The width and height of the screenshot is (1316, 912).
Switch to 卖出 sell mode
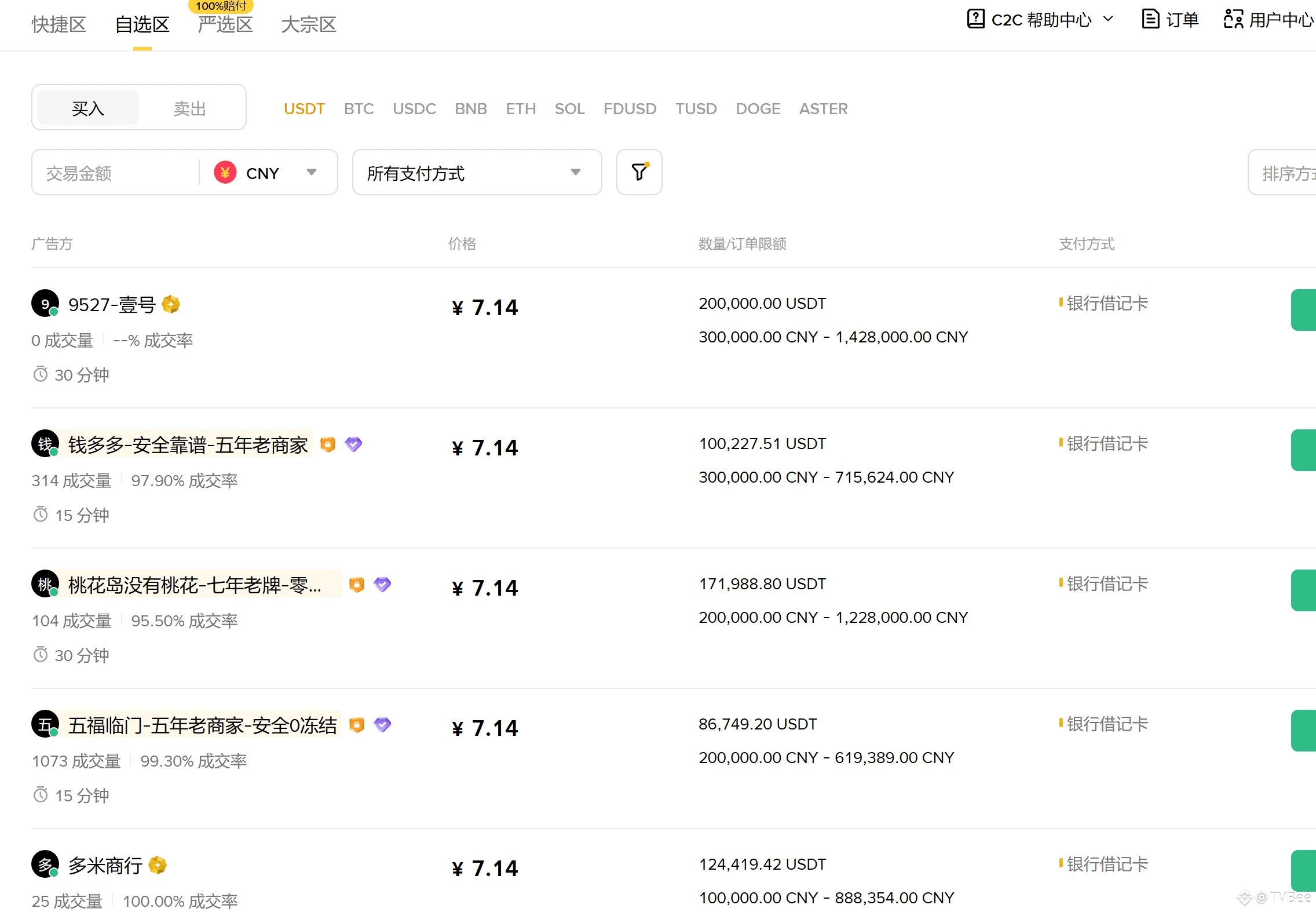coord(190,108)
